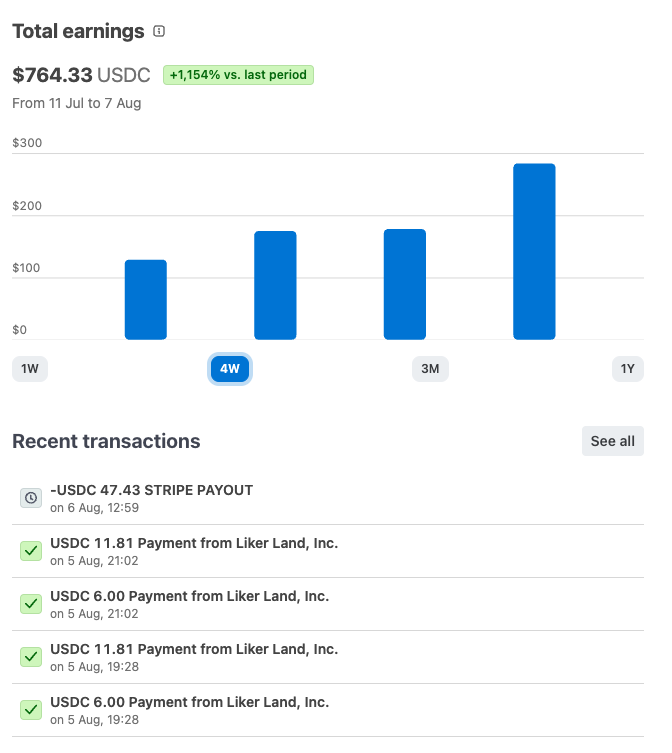Click the shortest bar in earnings chart
The height and width of the screenshot is (753, 672).
pyautogui.click(x=146, y=300)
